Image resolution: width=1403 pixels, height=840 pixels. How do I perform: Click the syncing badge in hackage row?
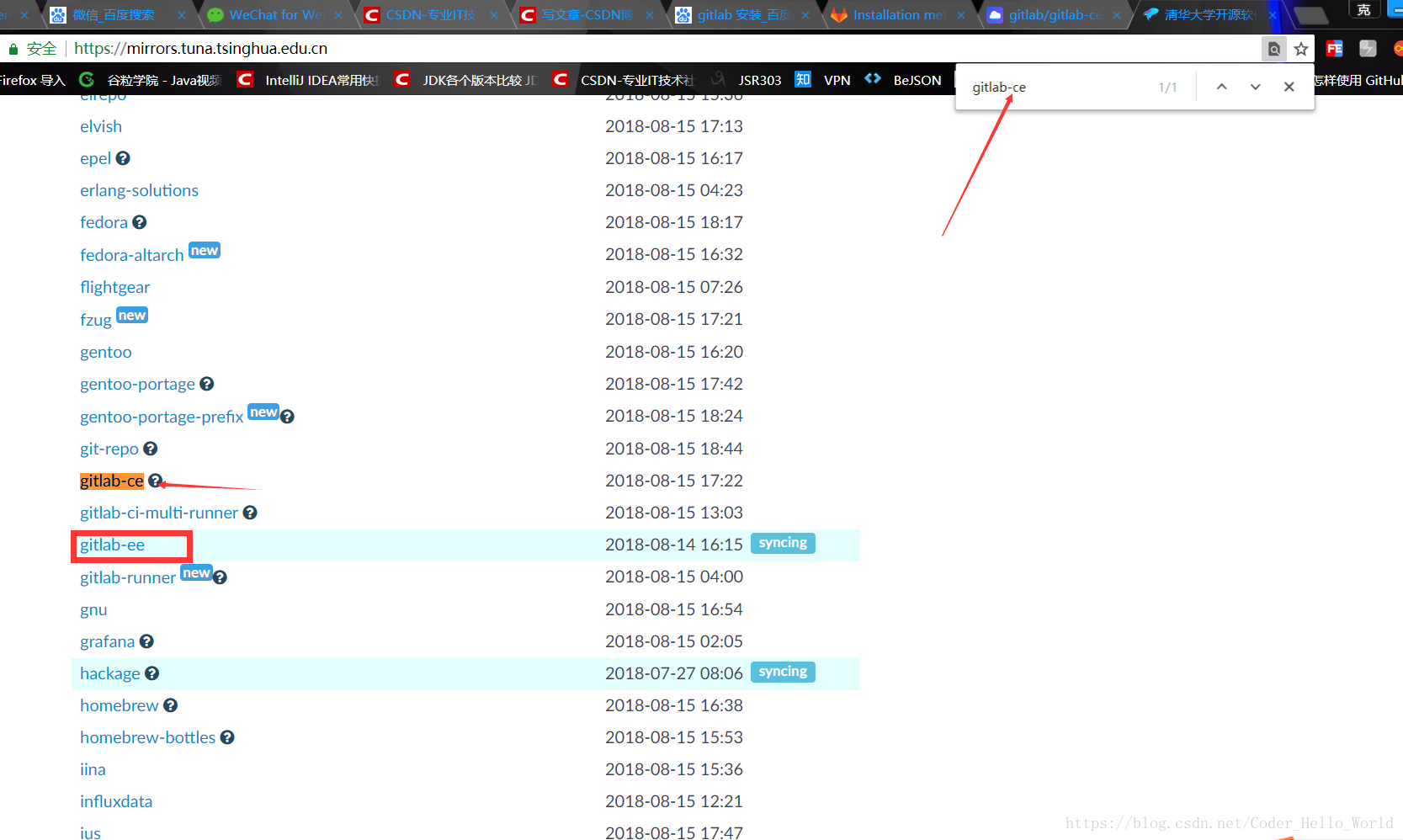tap(783, 672)
